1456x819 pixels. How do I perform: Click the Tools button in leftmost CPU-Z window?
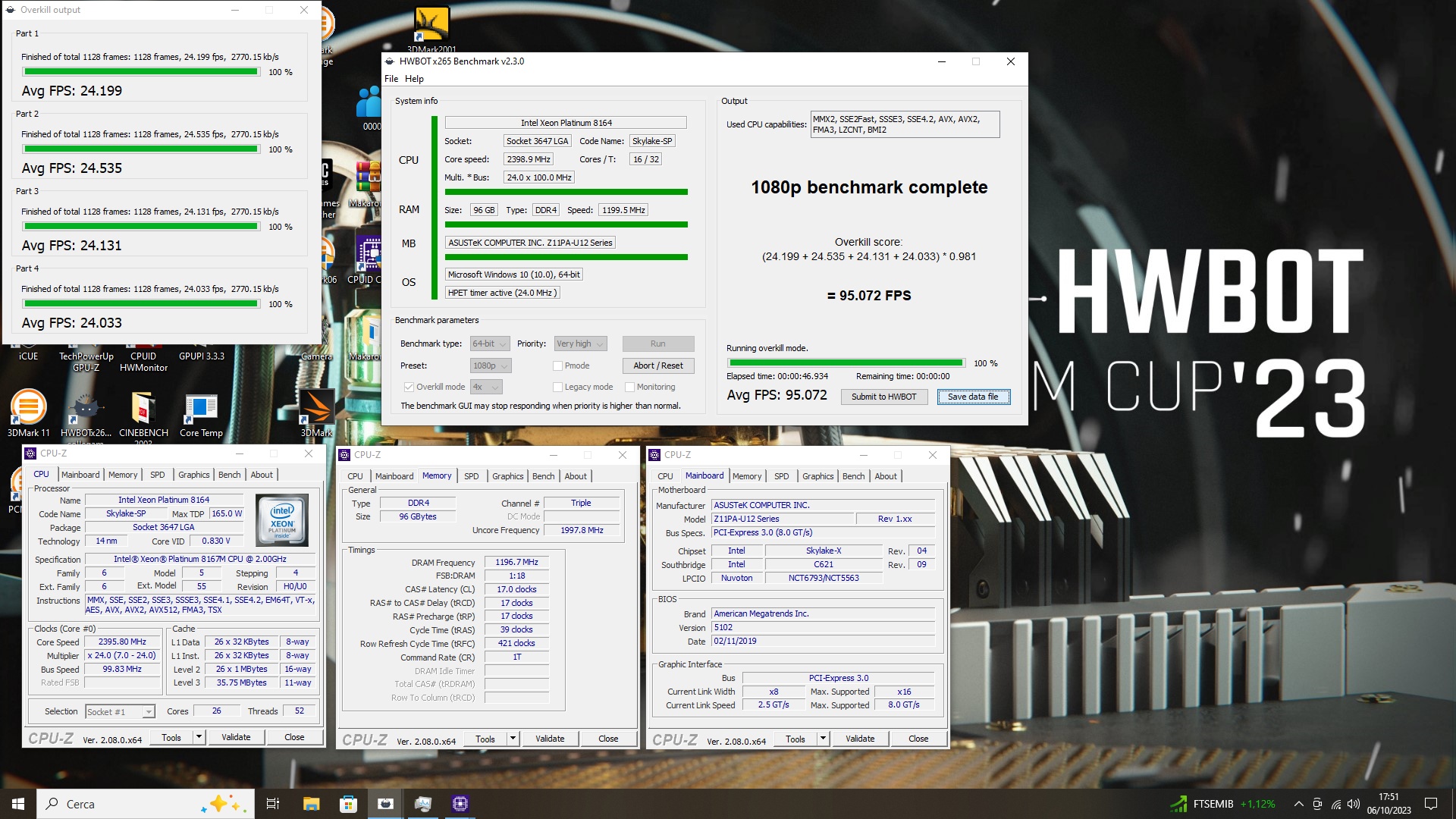click(171, 737)
